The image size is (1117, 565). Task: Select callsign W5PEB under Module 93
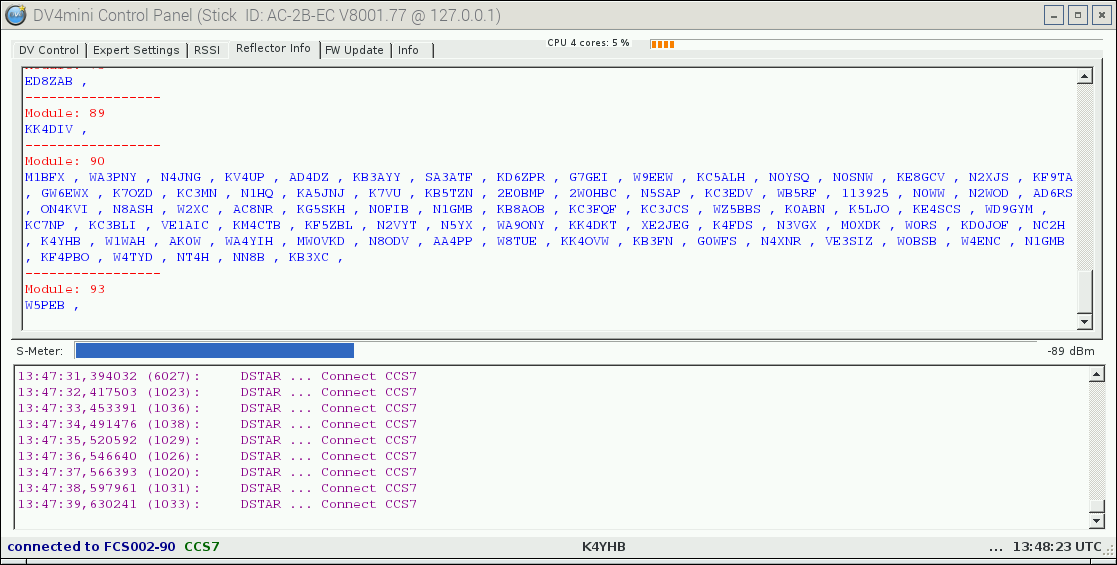(45, 305)
